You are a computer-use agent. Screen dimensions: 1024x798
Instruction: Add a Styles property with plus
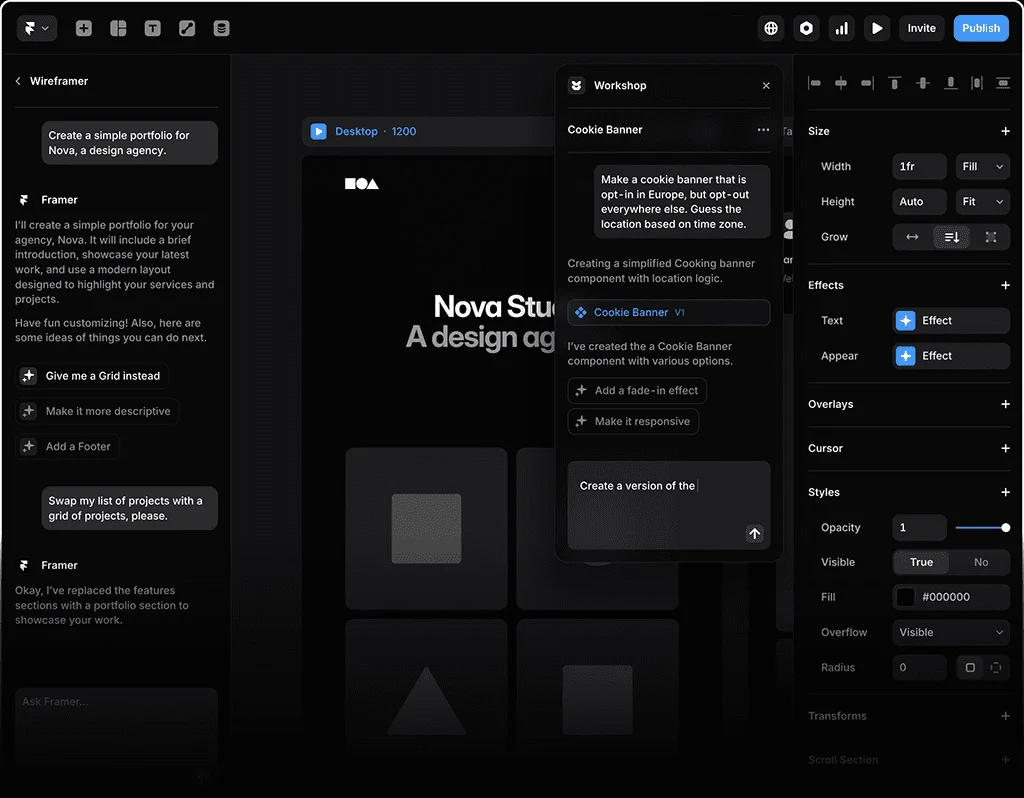1005,492
